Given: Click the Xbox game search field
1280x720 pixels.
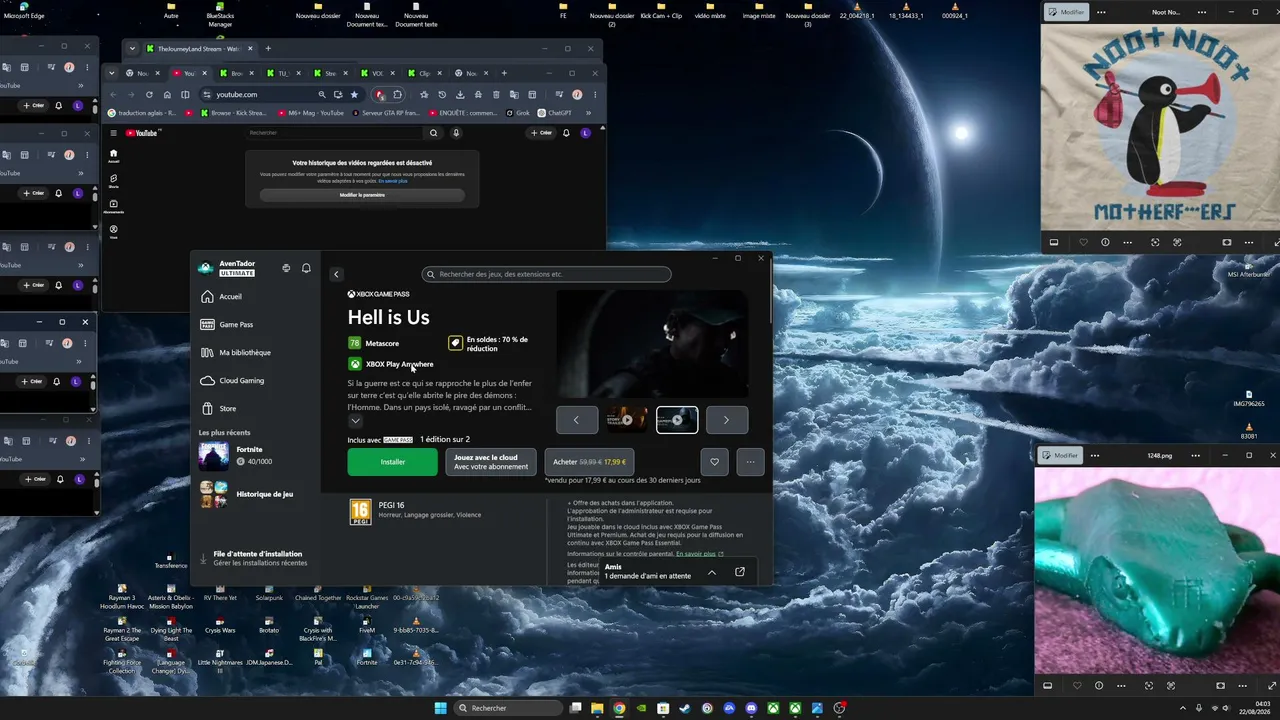Looking at the screenshot, I should point(546,274).
